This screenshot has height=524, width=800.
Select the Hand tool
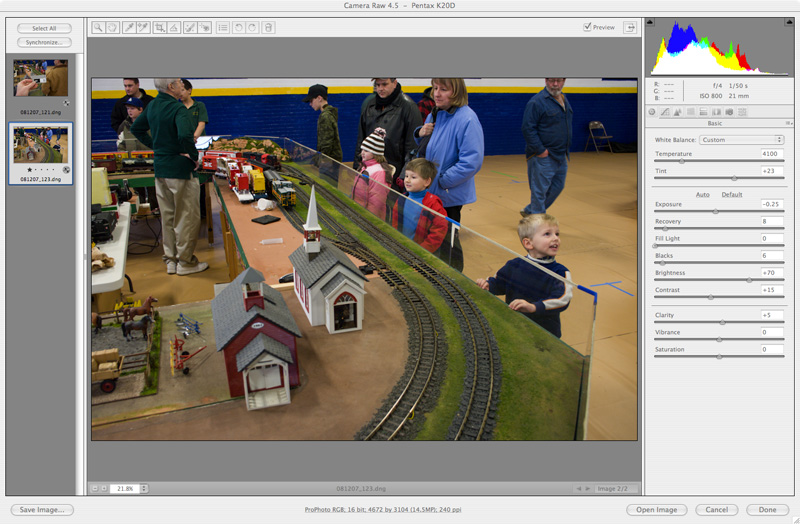113,28
